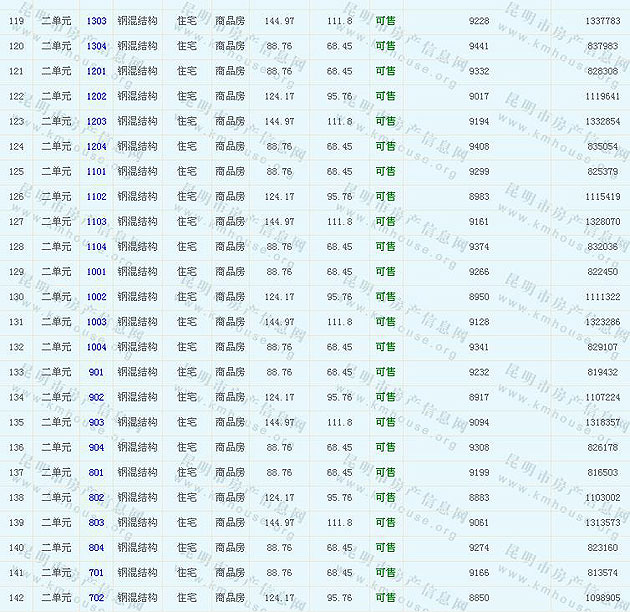
Task: Select row number 142 cell
Action: pyautogui.click(x=16, y=598)
